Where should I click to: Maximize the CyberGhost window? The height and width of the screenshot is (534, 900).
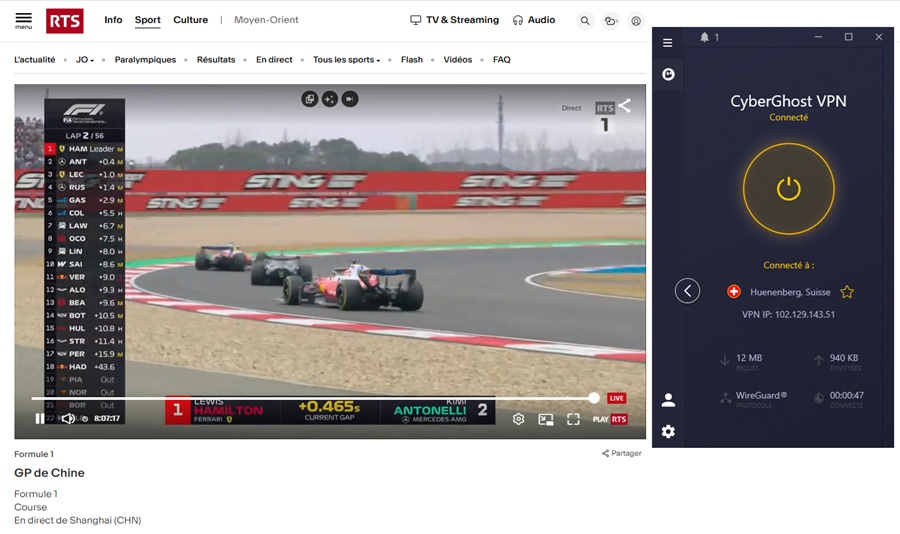click(848, 37)
